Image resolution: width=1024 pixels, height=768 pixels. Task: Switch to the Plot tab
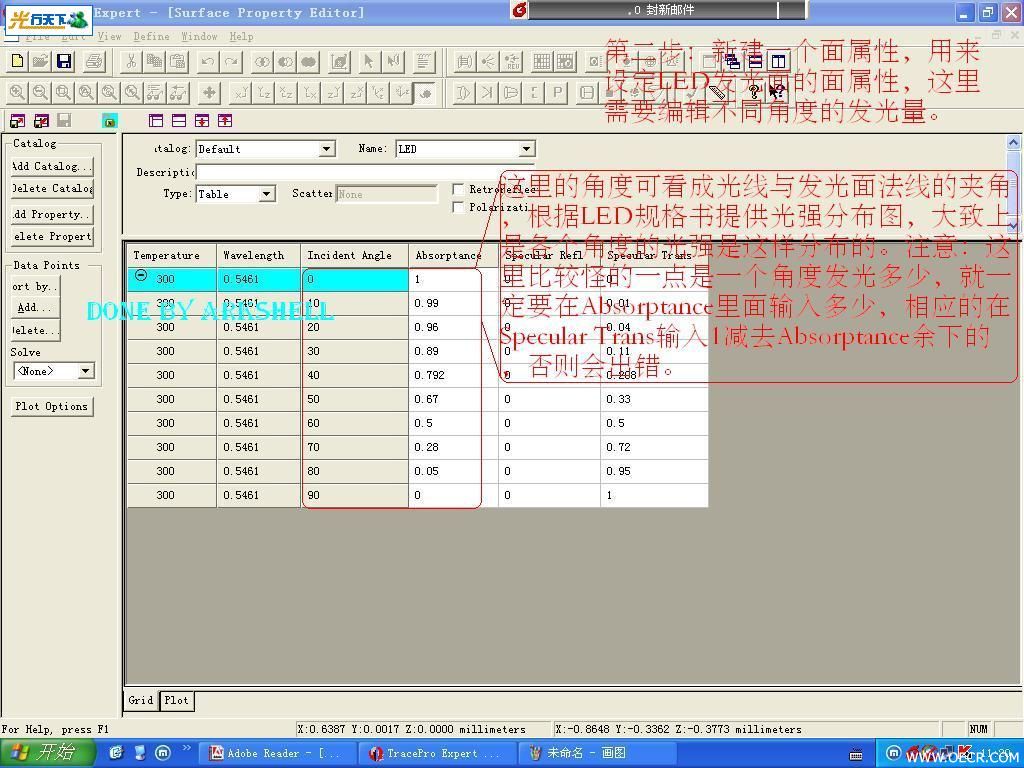tap(176, 700)
